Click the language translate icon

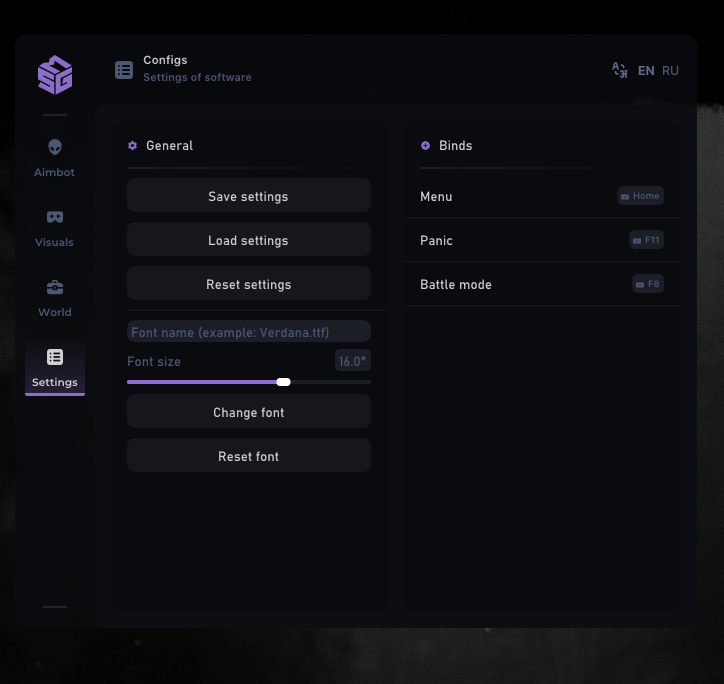619,70
